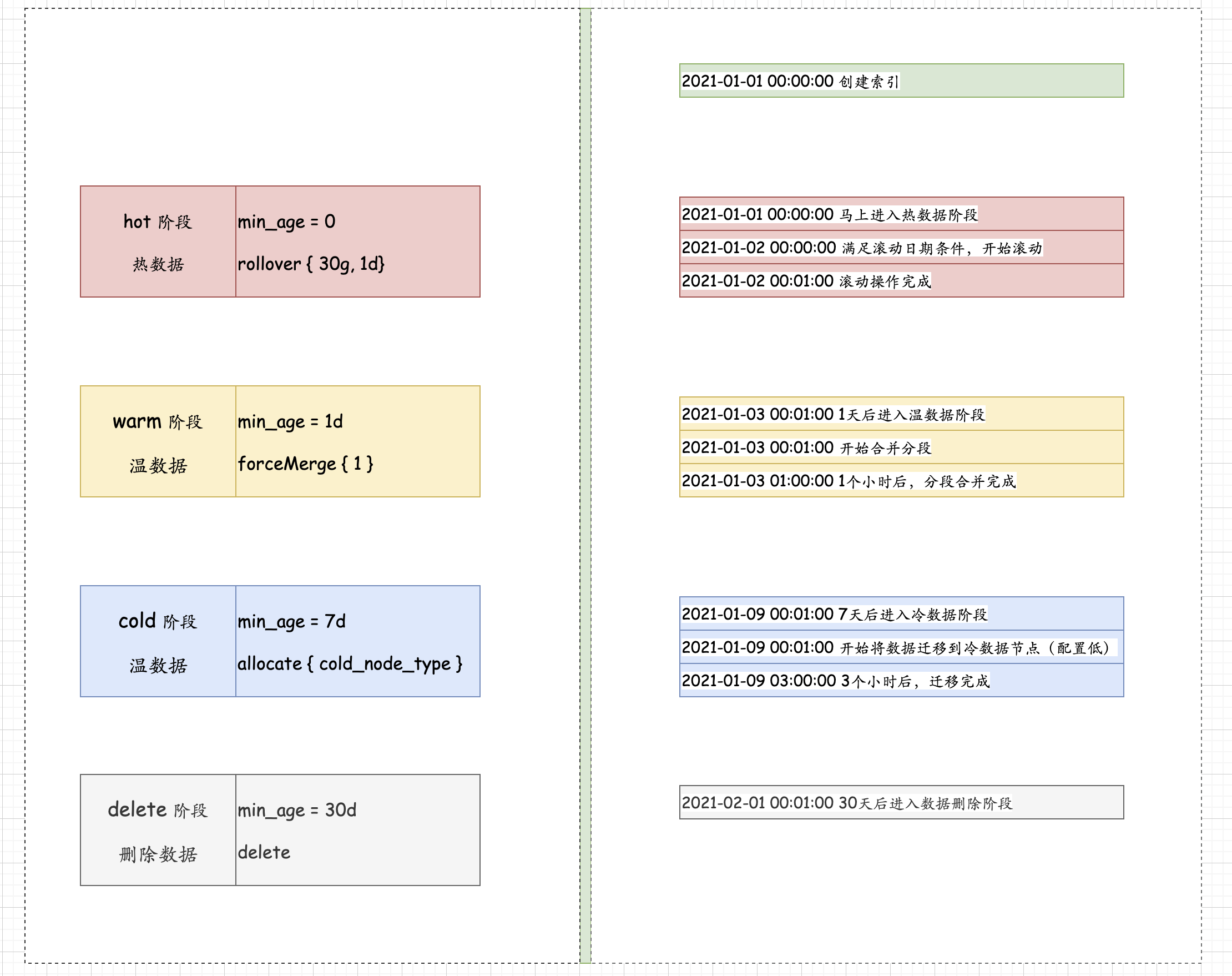Select the min_age = 0 text
The height and width of the screenshot is (976, 1232).
point(287,222)
